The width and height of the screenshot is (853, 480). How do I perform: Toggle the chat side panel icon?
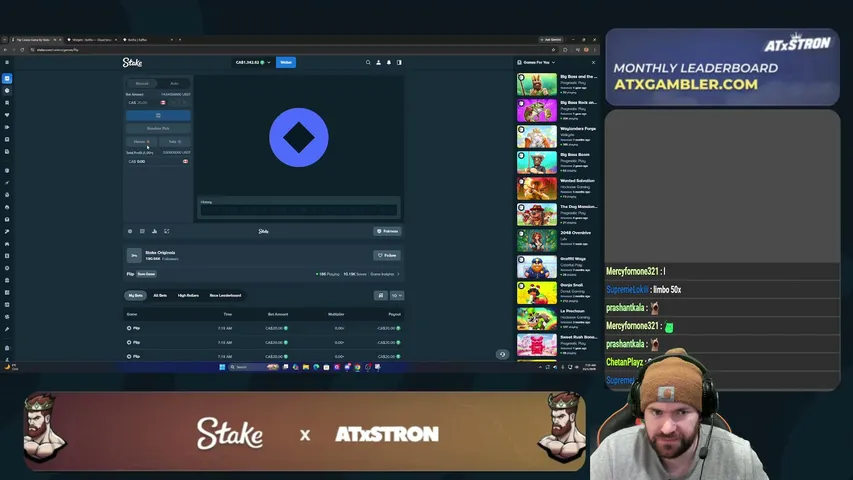pos(399,63)
